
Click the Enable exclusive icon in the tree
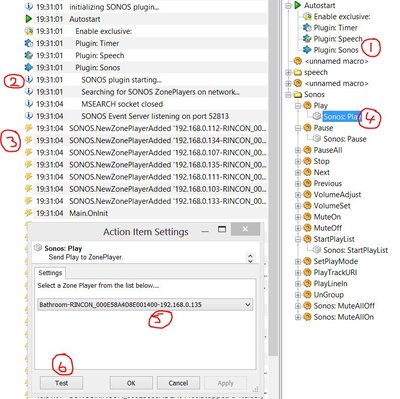point(307,16)
